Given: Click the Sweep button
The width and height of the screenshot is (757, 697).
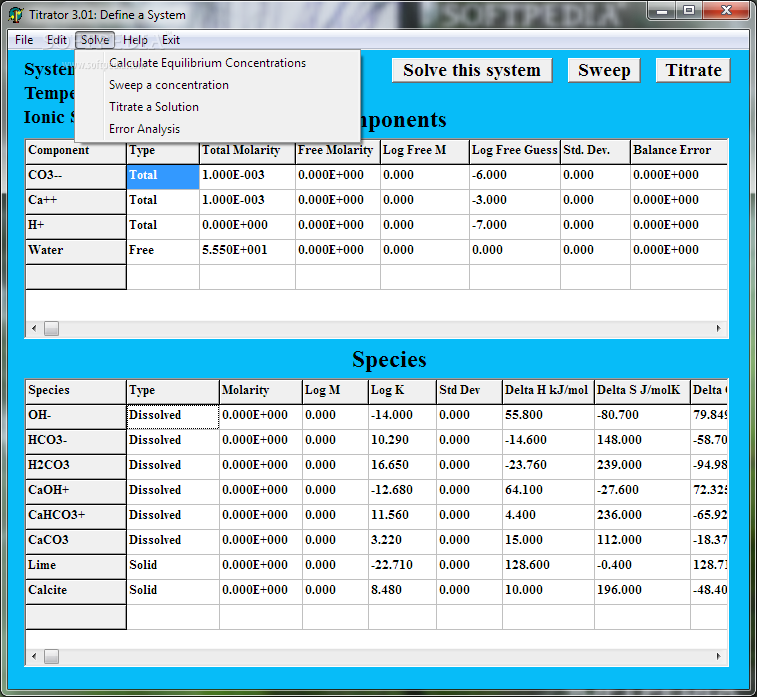Looking at the screenshot, I should click(604, 70).
